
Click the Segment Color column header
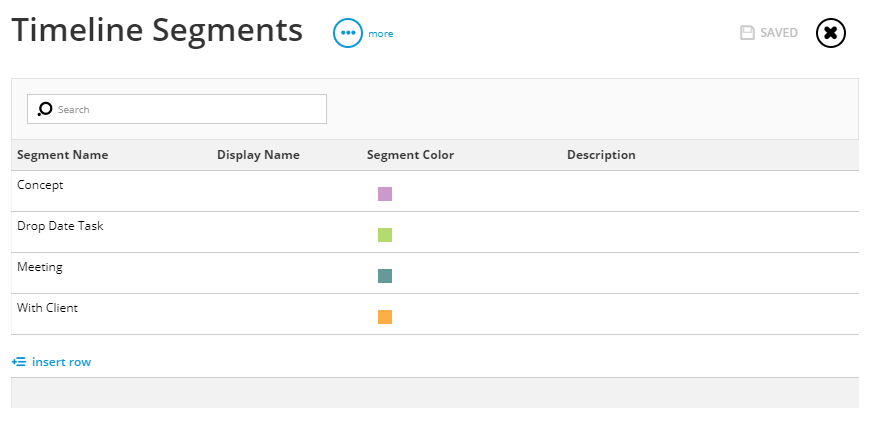pos(411,155)
